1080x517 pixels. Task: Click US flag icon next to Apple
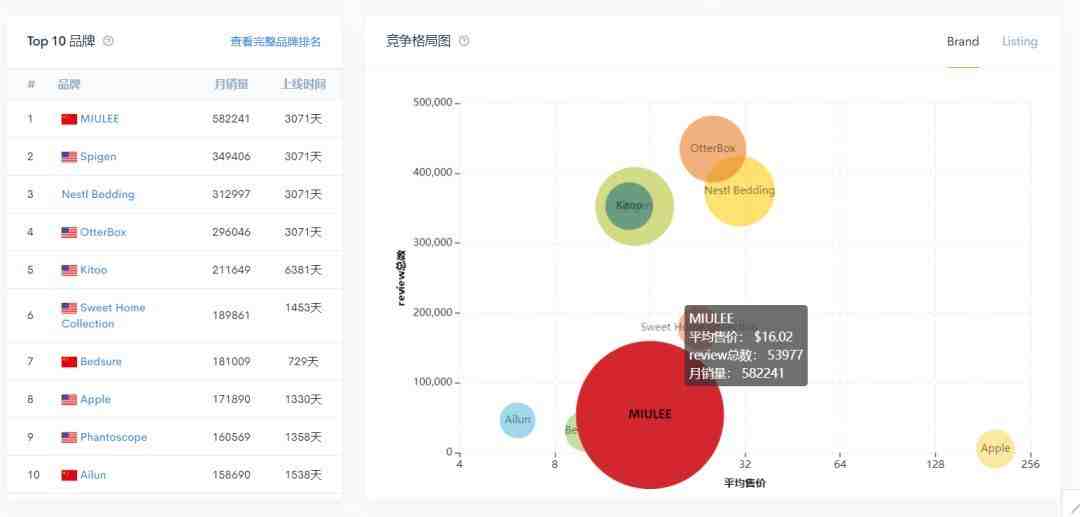coord(69,400)
